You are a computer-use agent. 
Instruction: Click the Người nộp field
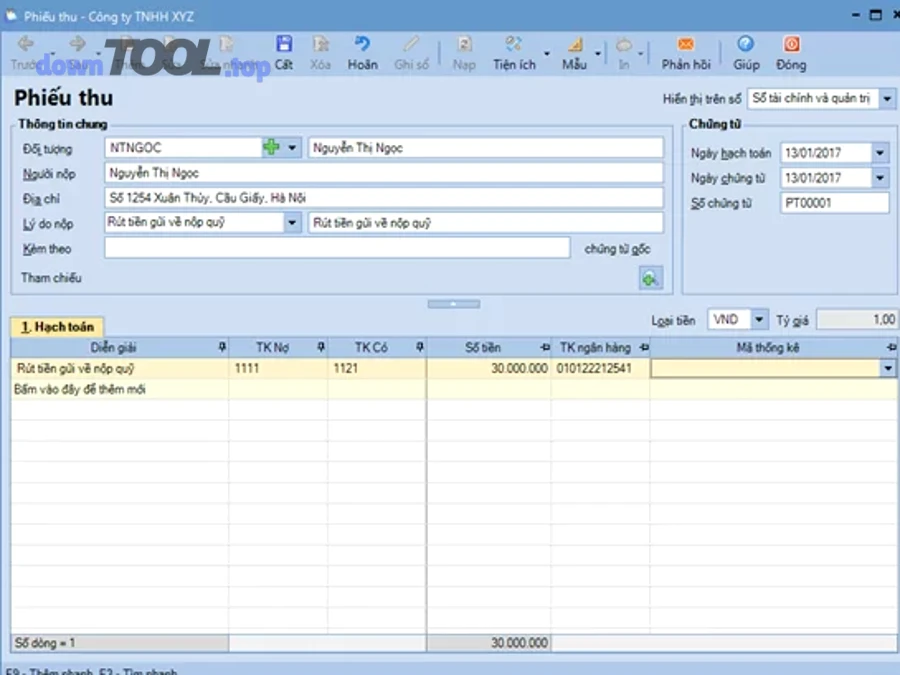383,173
